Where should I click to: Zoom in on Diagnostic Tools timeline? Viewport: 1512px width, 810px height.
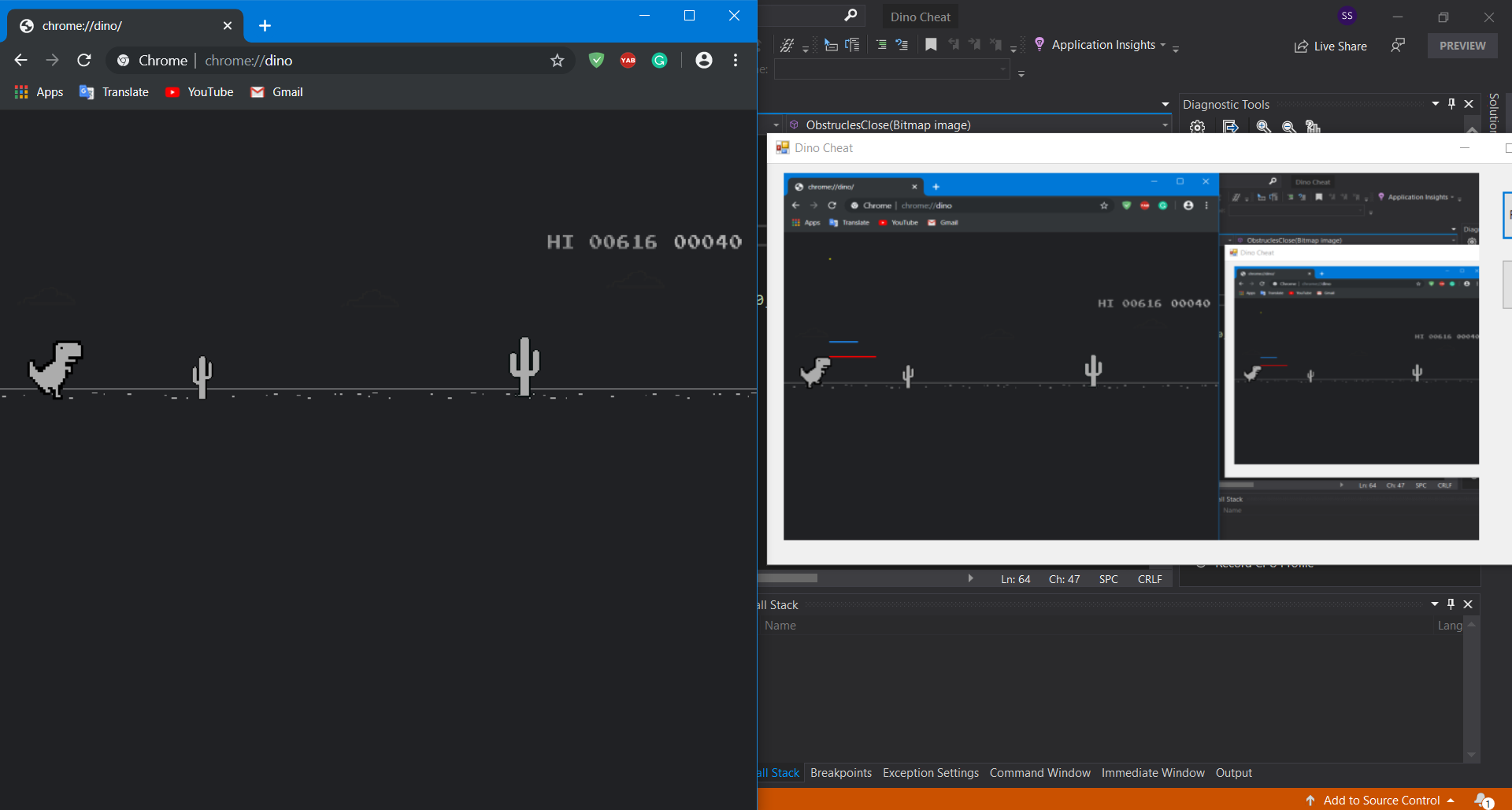[x=1263, y=127]
